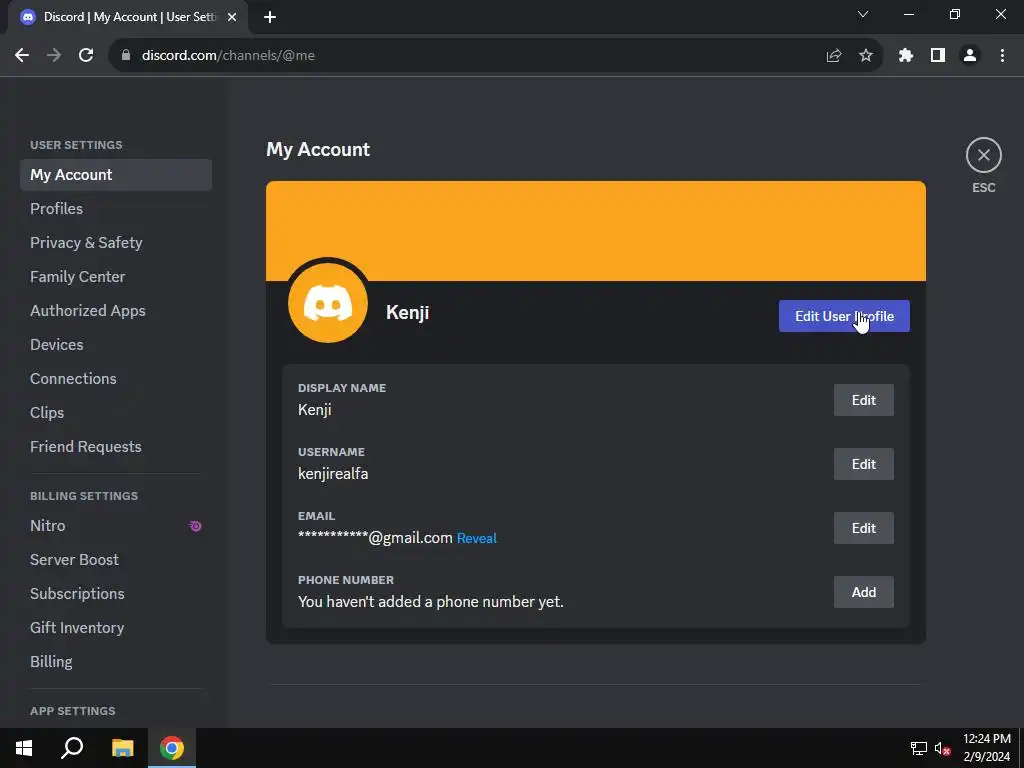1024x768 pixels.
Task: Open Billing settings
Action: tap(116, 662)
